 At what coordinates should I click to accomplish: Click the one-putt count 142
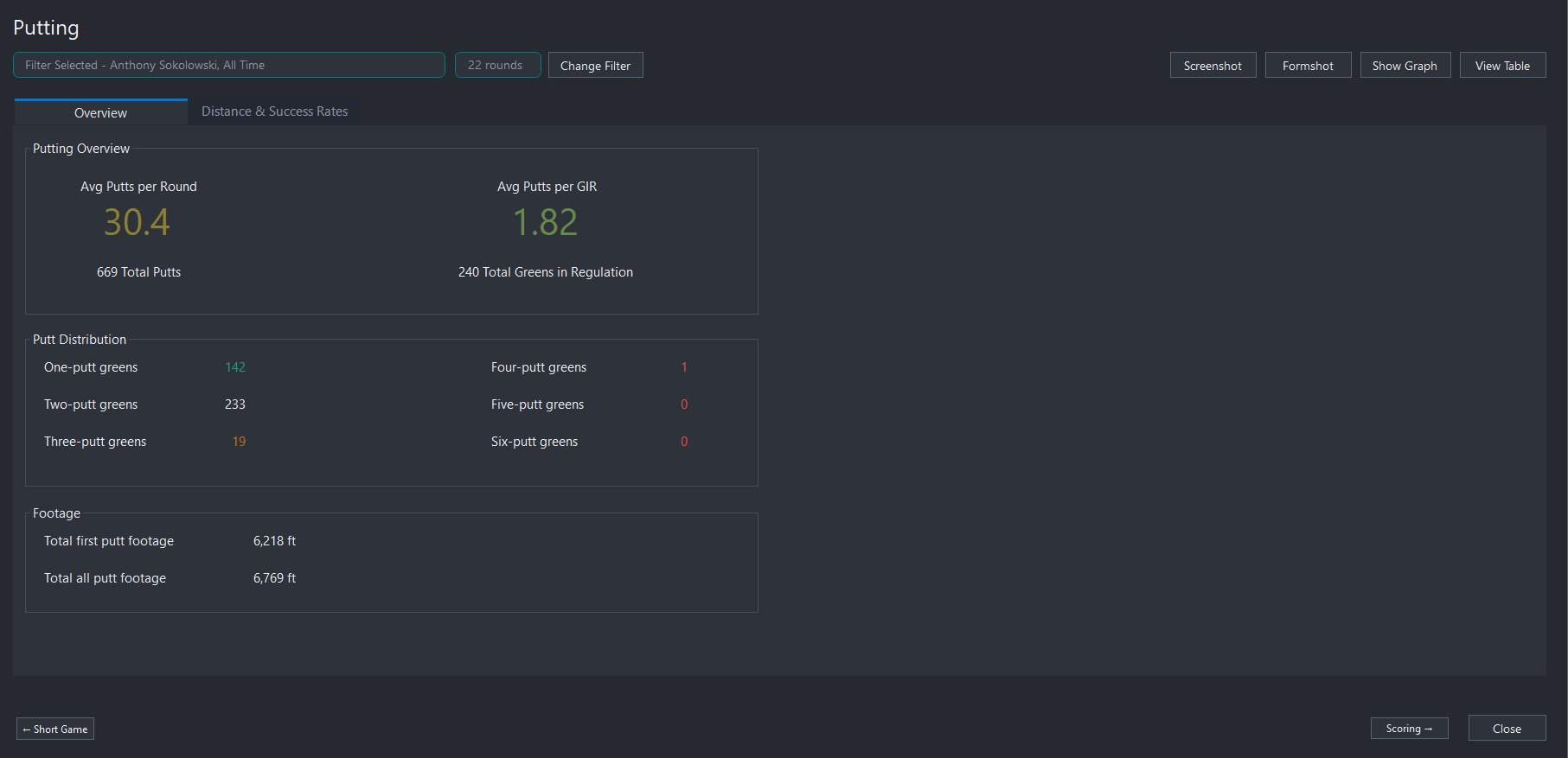coord(235,367)
